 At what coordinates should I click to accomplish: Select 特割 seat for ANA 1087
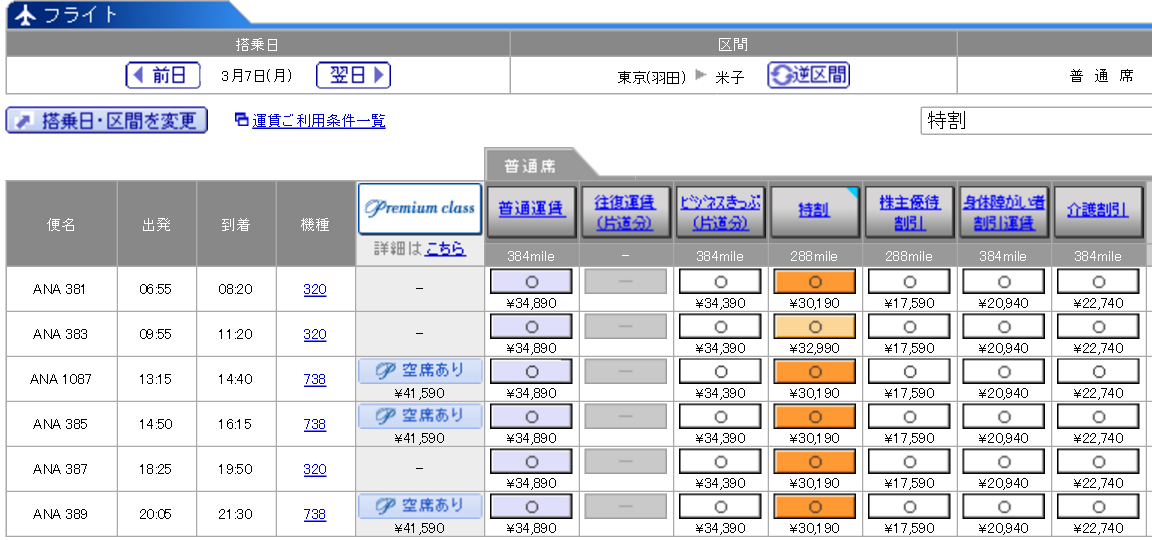(815, 372)
